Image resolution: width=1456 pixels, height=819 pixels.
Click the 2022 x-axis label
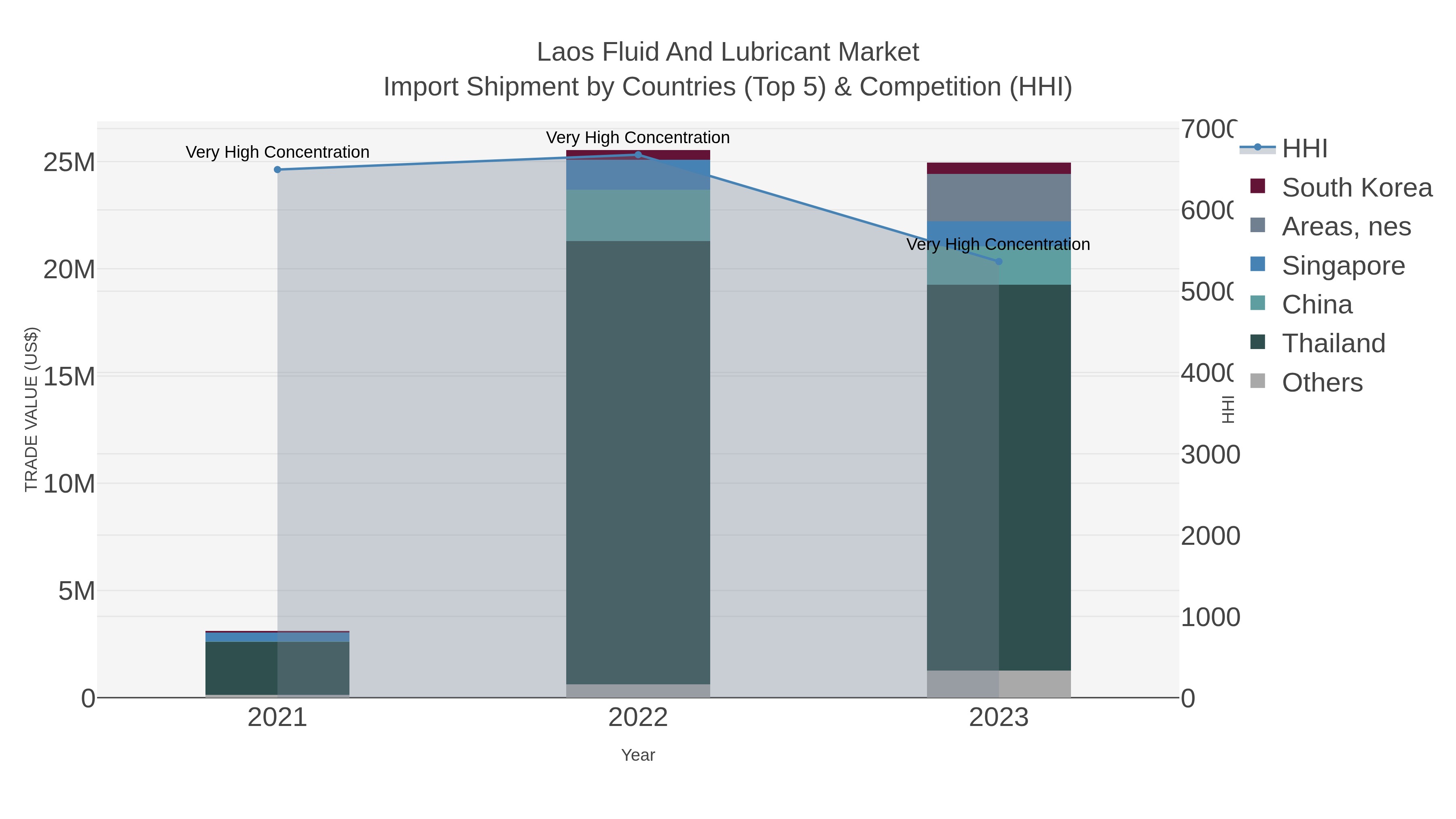pyautogui.click(x=638, y=718)
